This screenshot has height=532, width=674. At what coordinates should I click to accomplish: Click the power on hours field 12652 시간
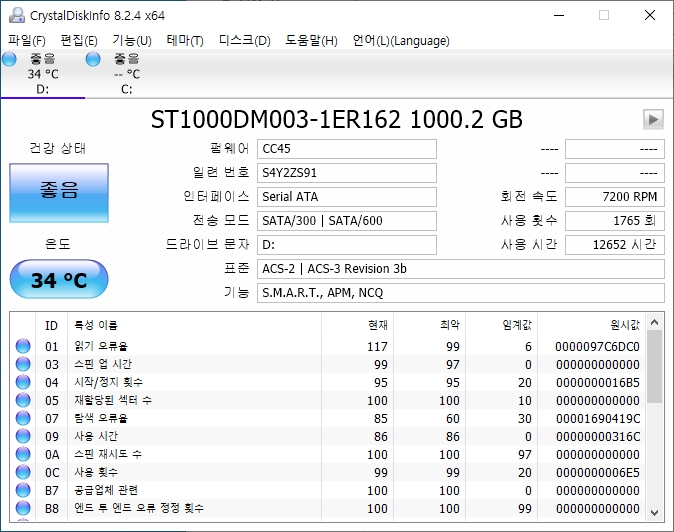click(615, 245)
